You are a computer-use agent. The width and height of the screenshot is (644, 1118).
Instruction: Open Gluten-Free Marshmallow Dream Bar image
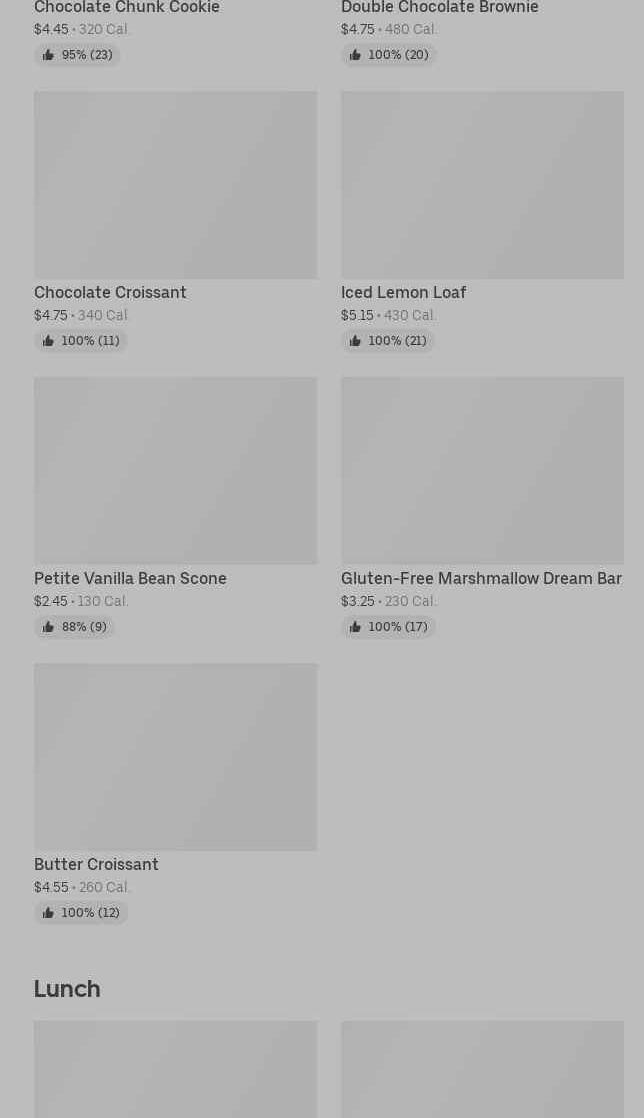482,471
